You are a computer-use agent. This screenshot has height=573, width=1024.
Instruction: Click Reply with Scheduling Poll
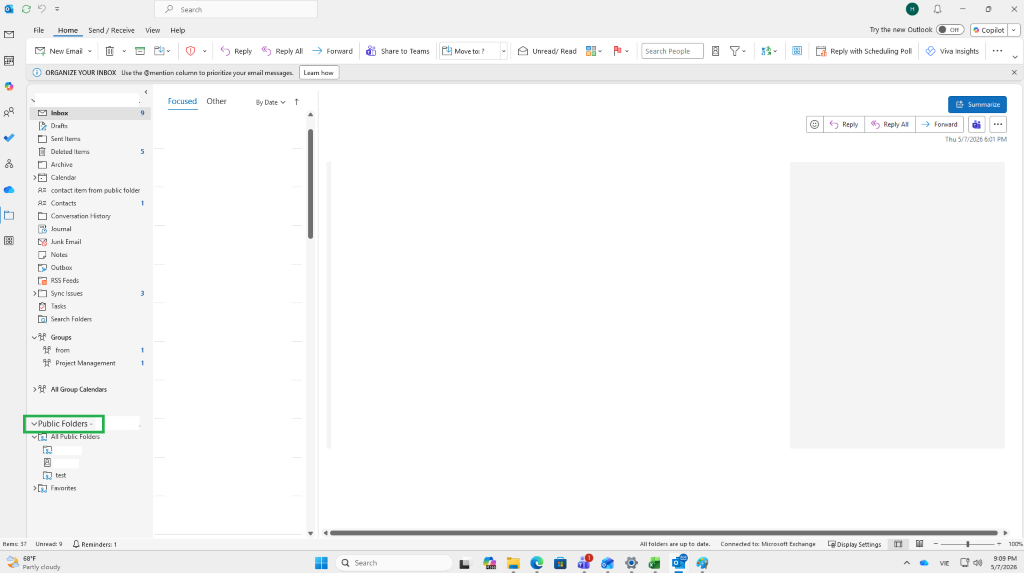(863, 51)
